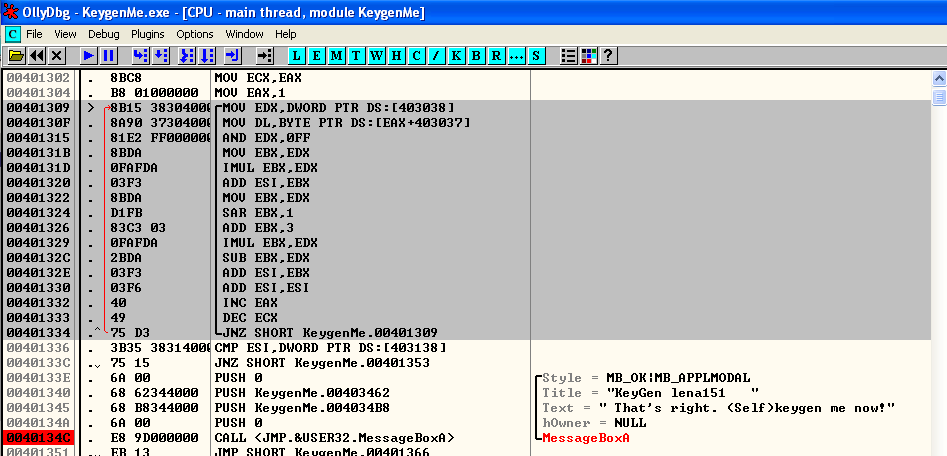
Task: Click the Go to address arrow icon
Action: (265, 56)
